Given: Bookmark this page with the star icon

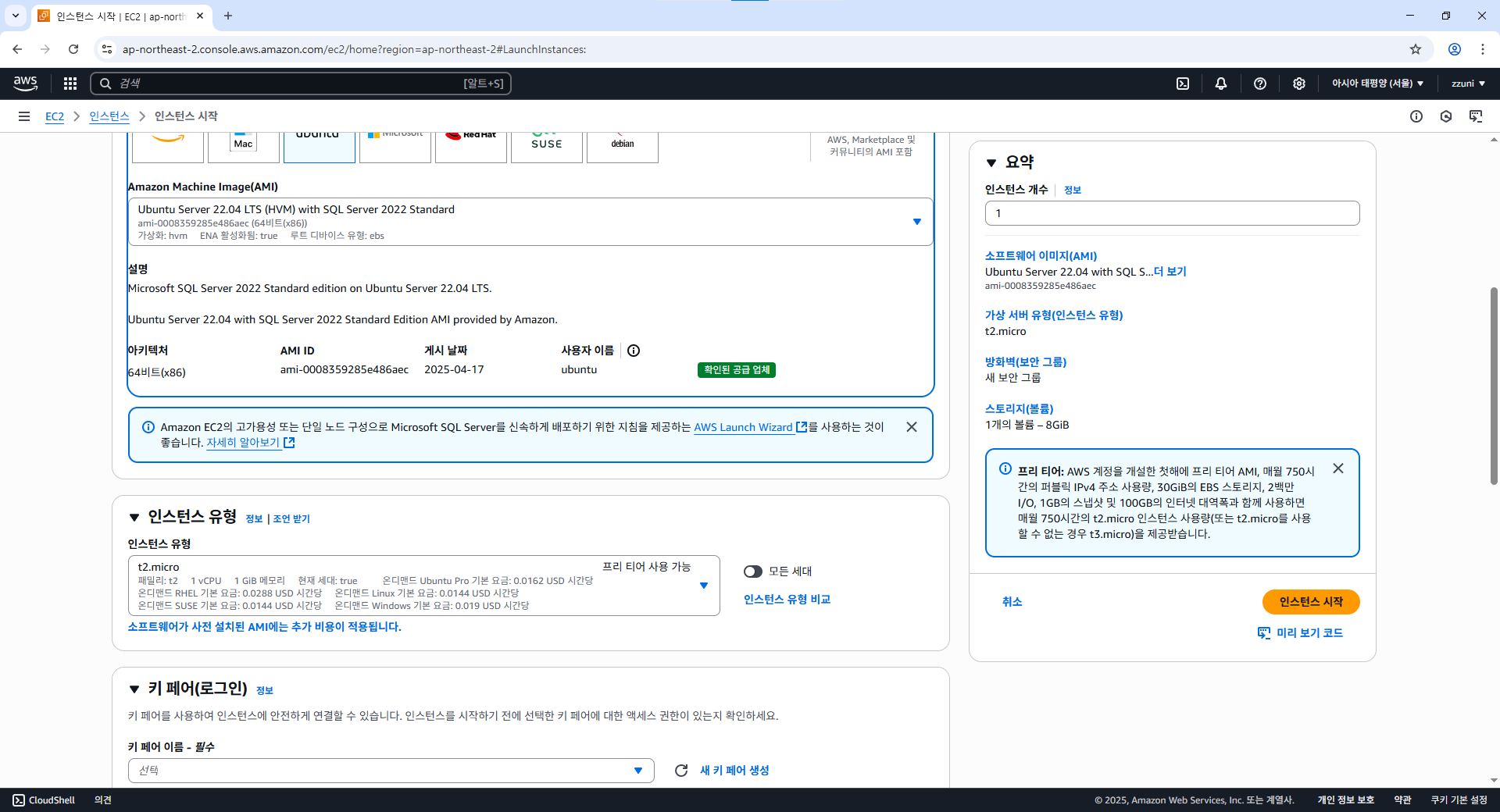Looking at the screenshot, I should click(x=1416, y=49).
